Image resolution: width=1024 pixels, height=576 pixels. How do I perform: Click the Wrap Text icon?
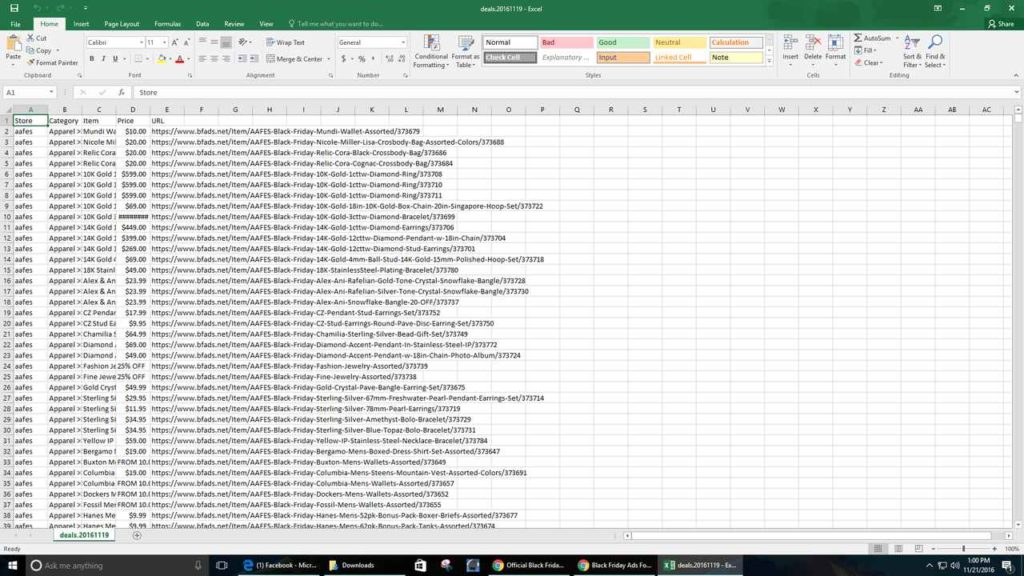point(270,42)
